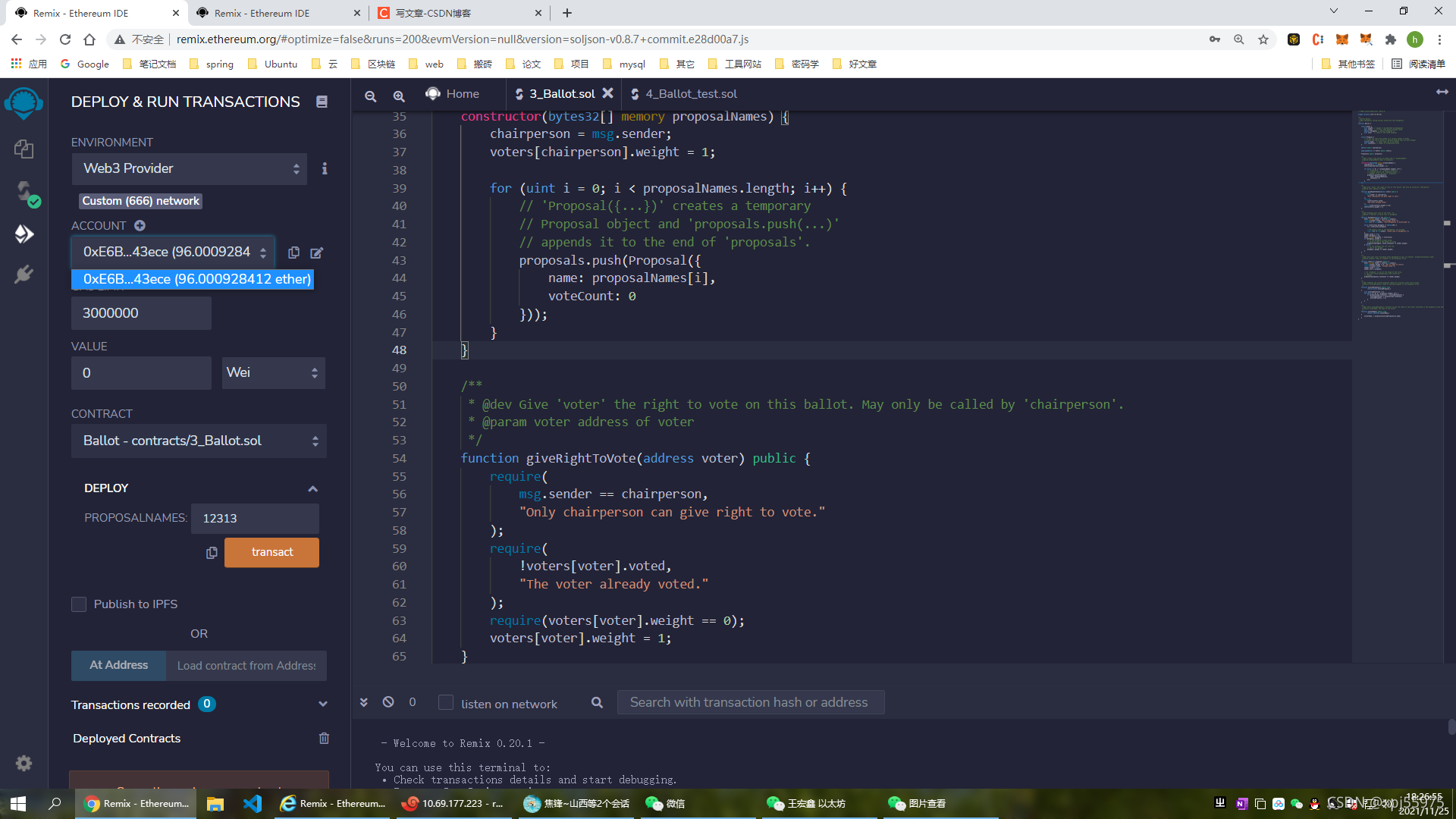This screenshot has height=819, width=1456.
Task: Click the PROPOSALNAMES input field
Action: tap(255, 518)
